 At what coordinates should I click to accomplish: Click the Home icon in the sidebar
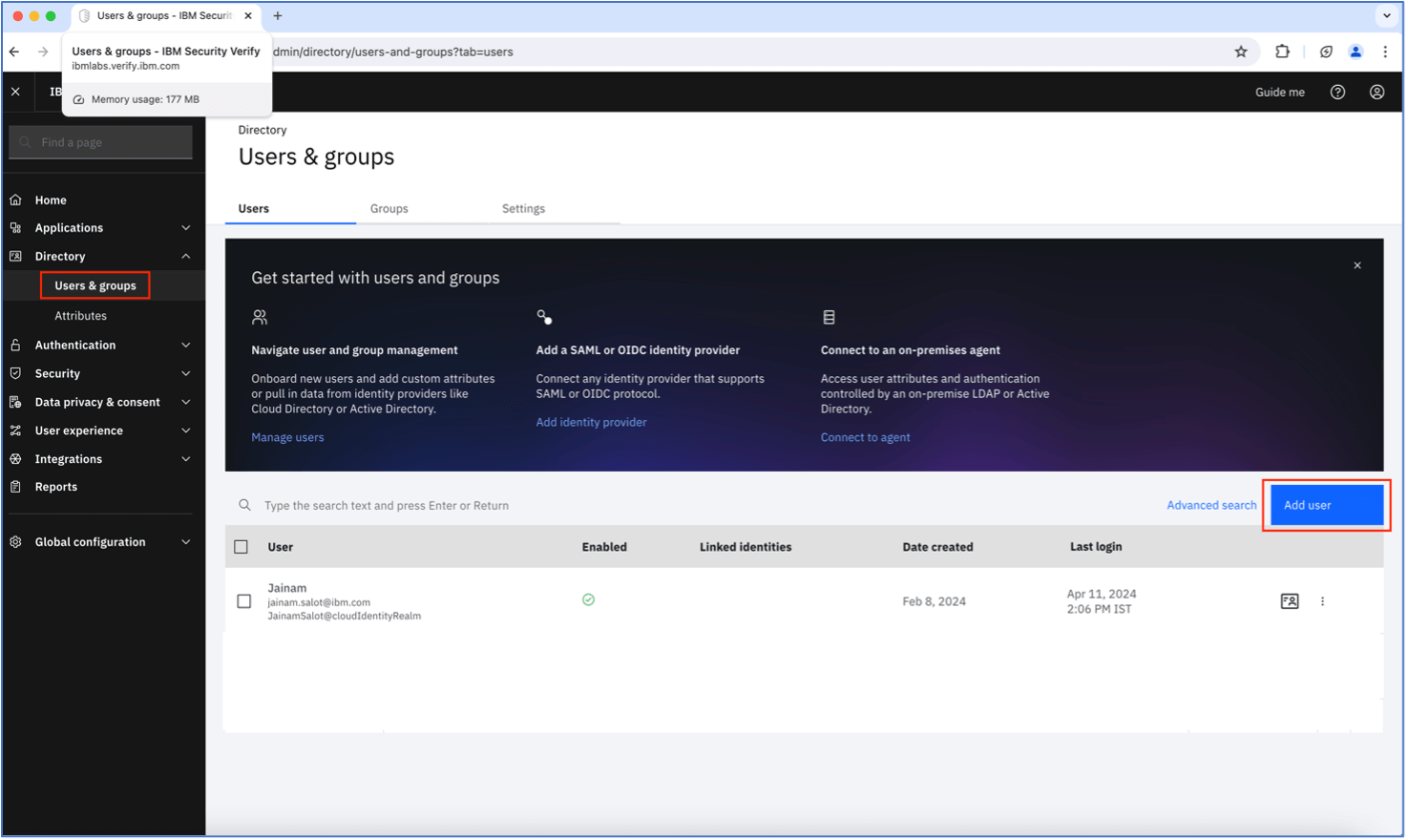pos(16,200)
